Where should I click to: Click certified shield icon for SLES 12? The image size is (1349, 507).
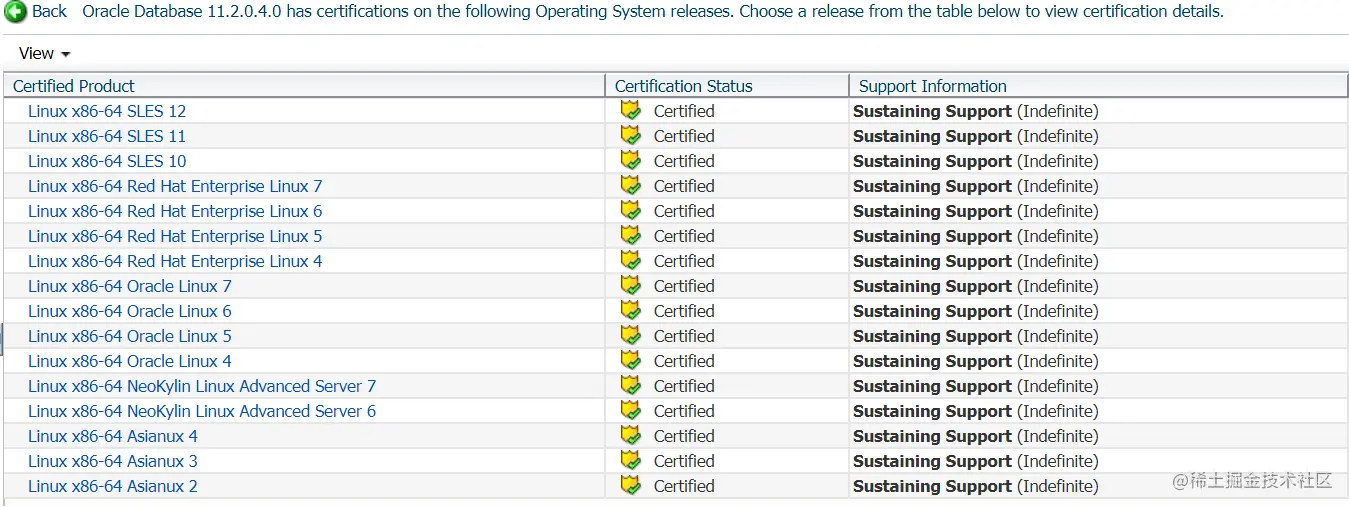pos(630,110)
